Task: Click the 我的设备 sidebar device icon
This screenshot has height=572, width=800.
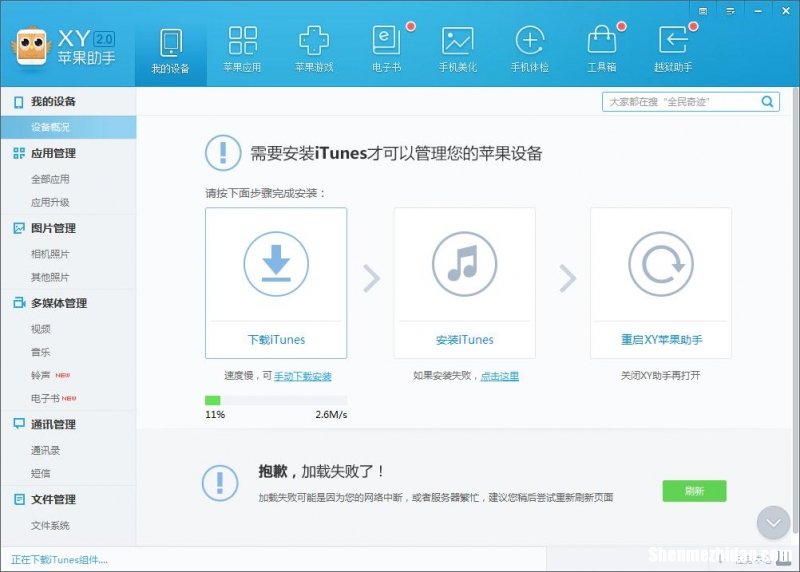Action: point(19,102)
